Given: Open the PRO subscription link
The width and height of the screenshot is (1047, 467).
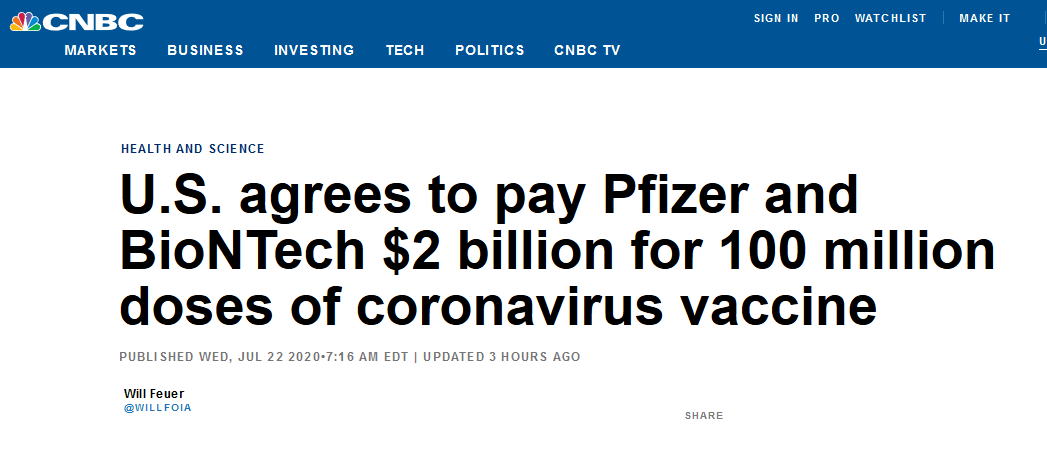Looking at the screenshot, I should coord(827,19).
